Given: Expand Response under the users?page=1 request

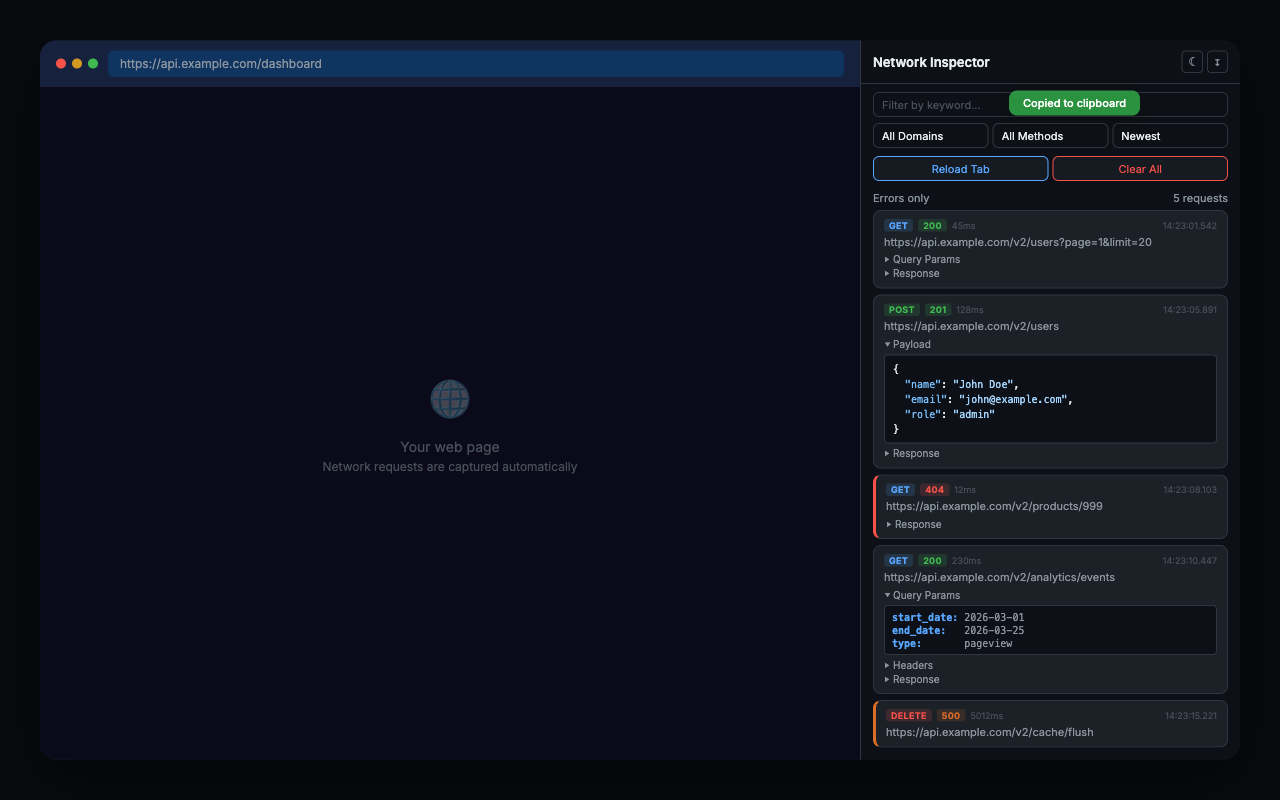Looking at the screenshot, I should pos(912,273).
